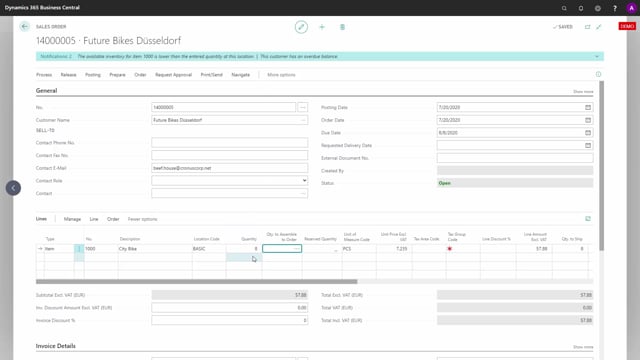This screenshot has height=360, width=640.
Task: Create new sales order with plus icon
Action: click(322, 27)
